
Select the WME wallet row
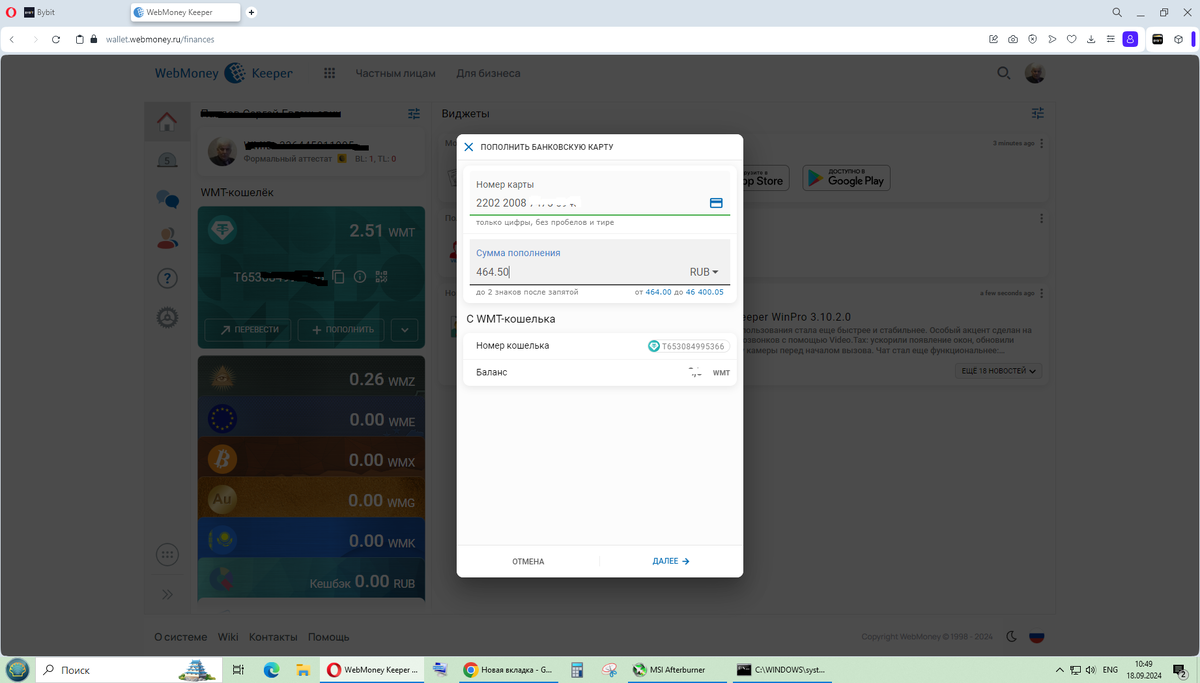coord(312,420)
